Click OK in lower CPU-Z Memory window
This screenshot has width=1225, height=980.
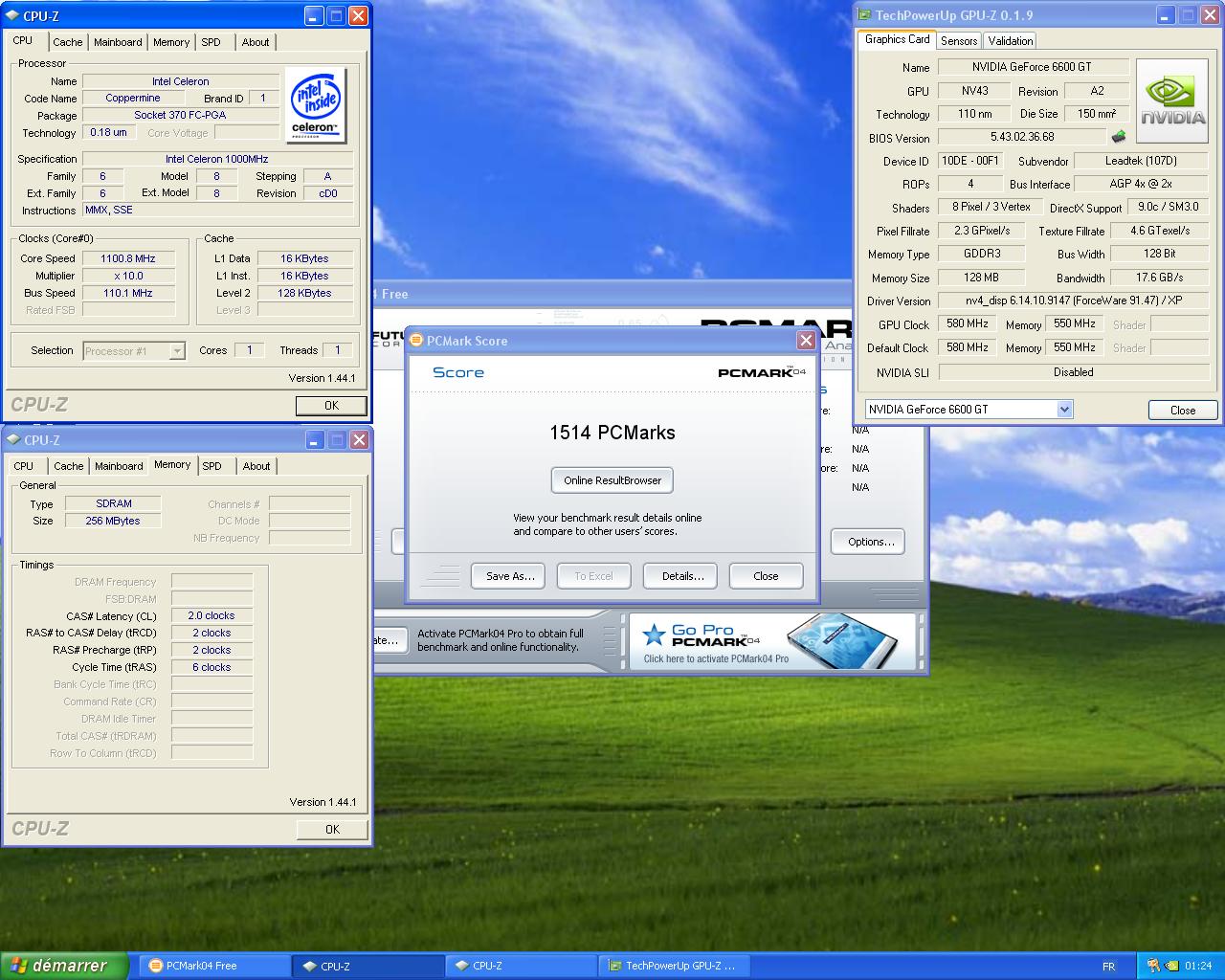(x=332, y=830)
